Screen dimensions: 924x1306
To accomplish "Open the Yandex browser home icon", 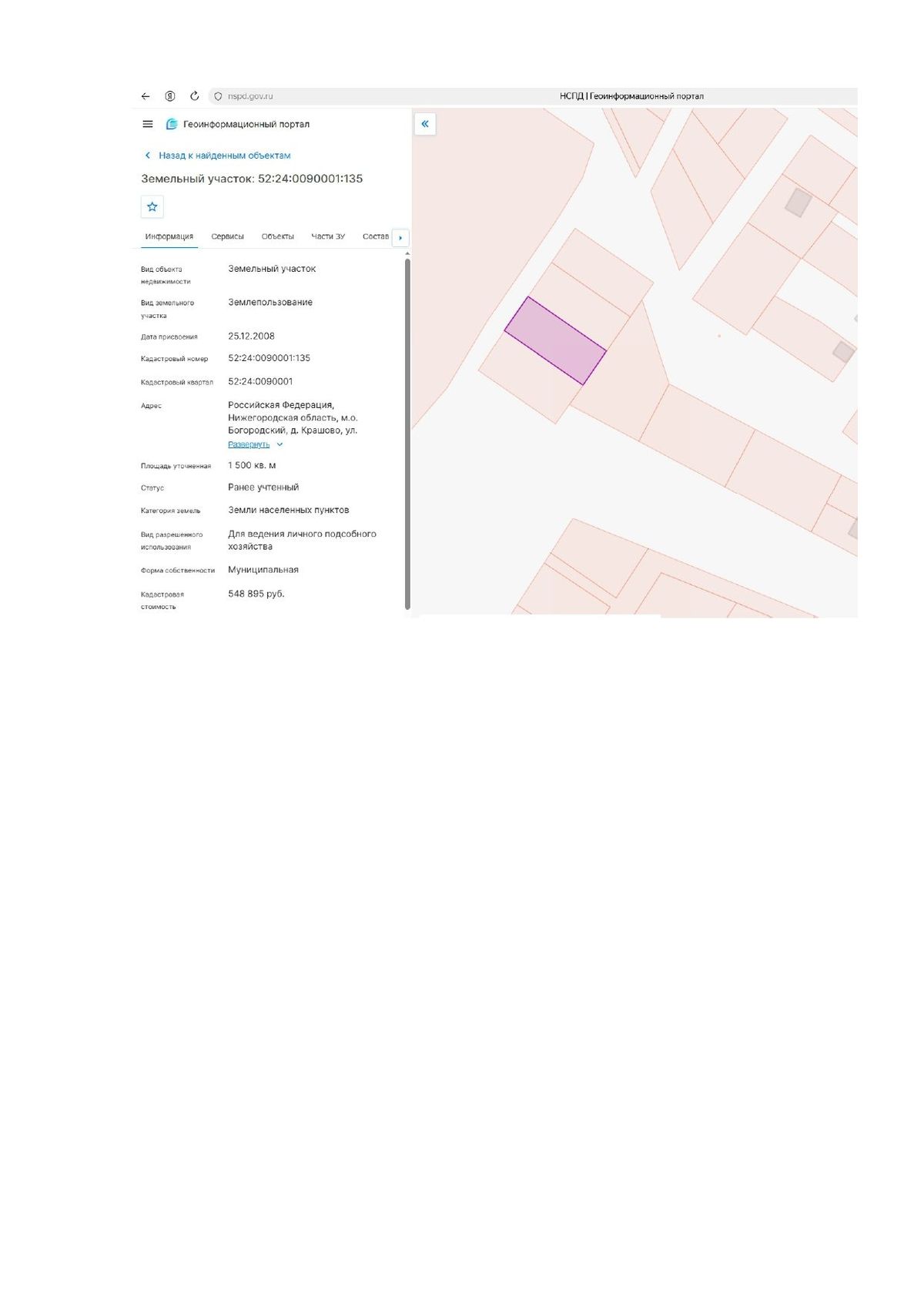I will click(x=170, y=96).
